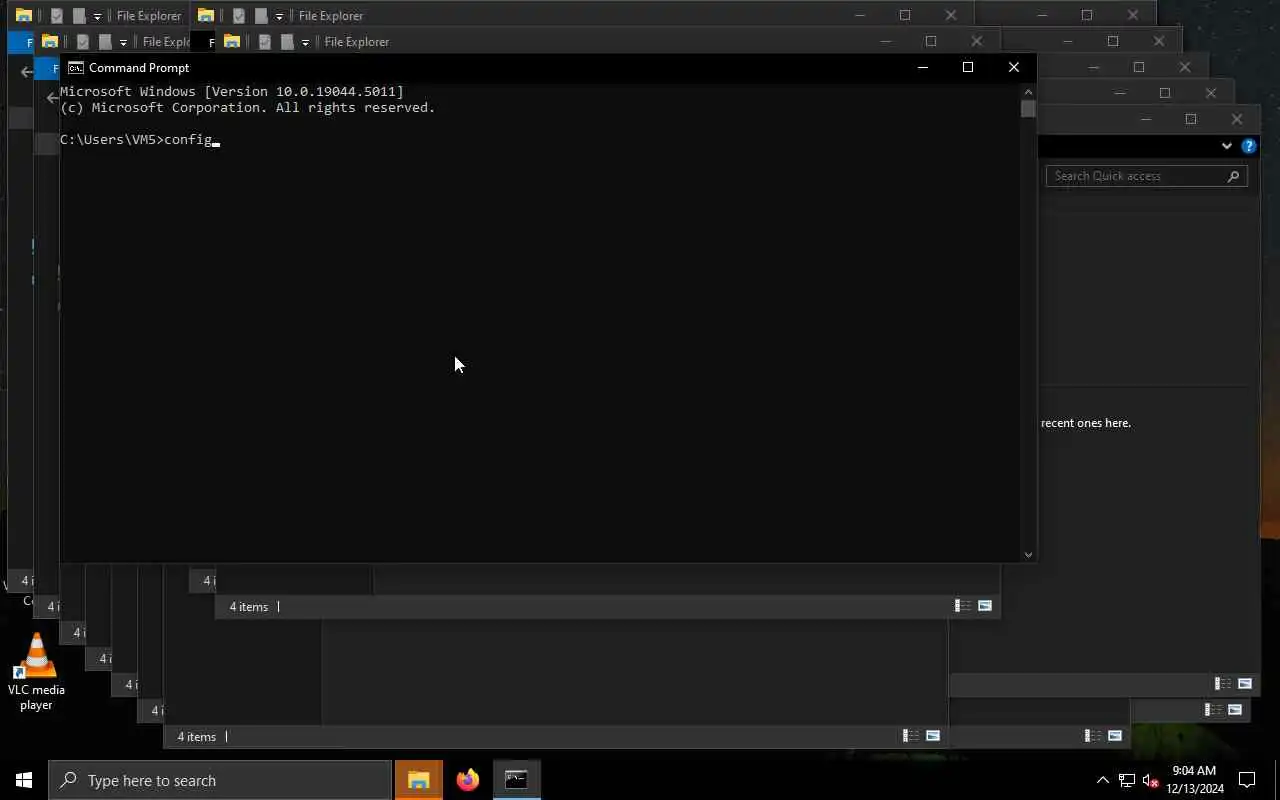Select the 'Microsoft Windows [Version 10.0.19044.5011]' line
The width and height of the screenshot is (1280, 800).
232,92
